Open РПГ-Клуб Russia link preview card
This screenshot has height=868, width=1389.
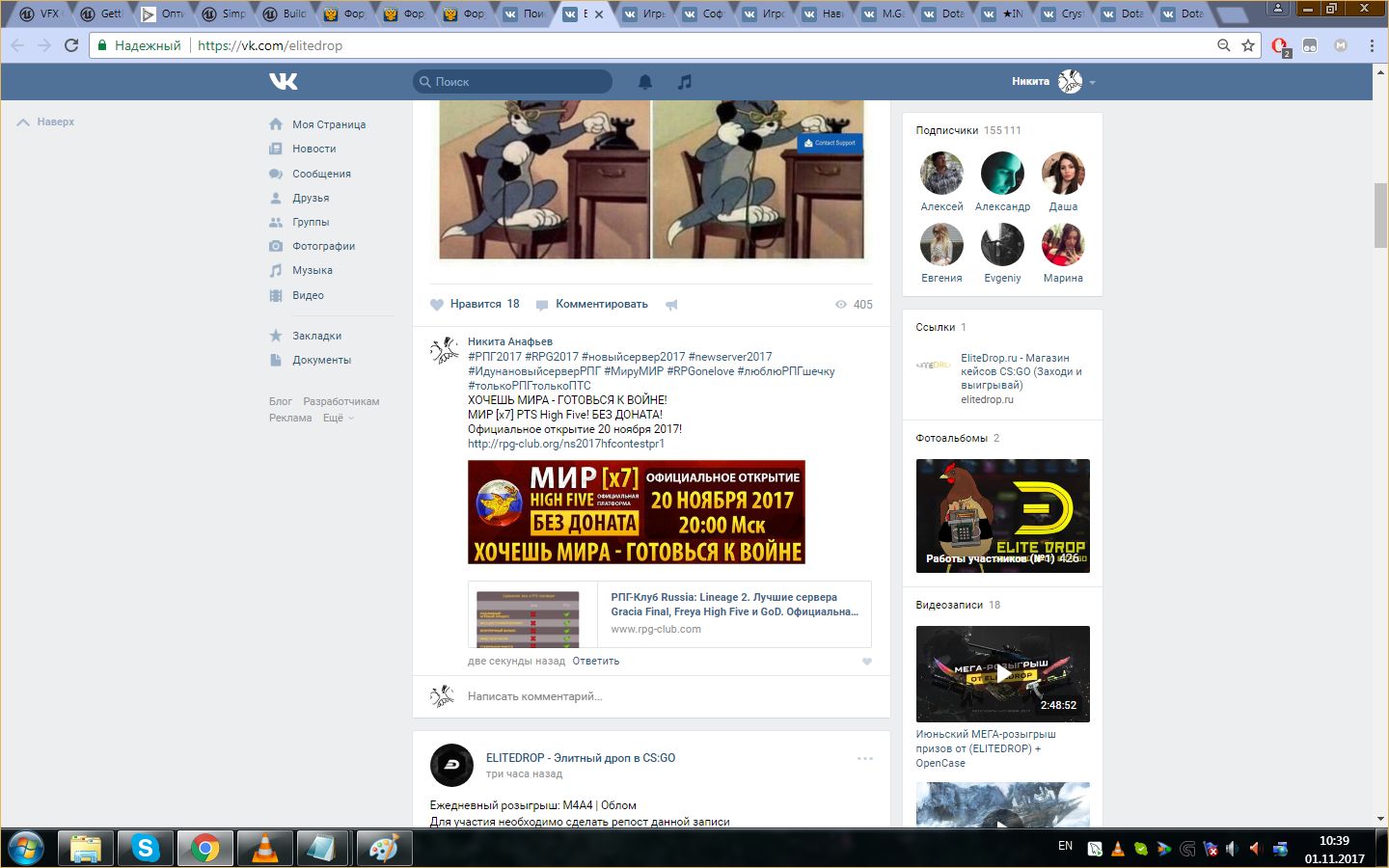[x=669, y=614]
